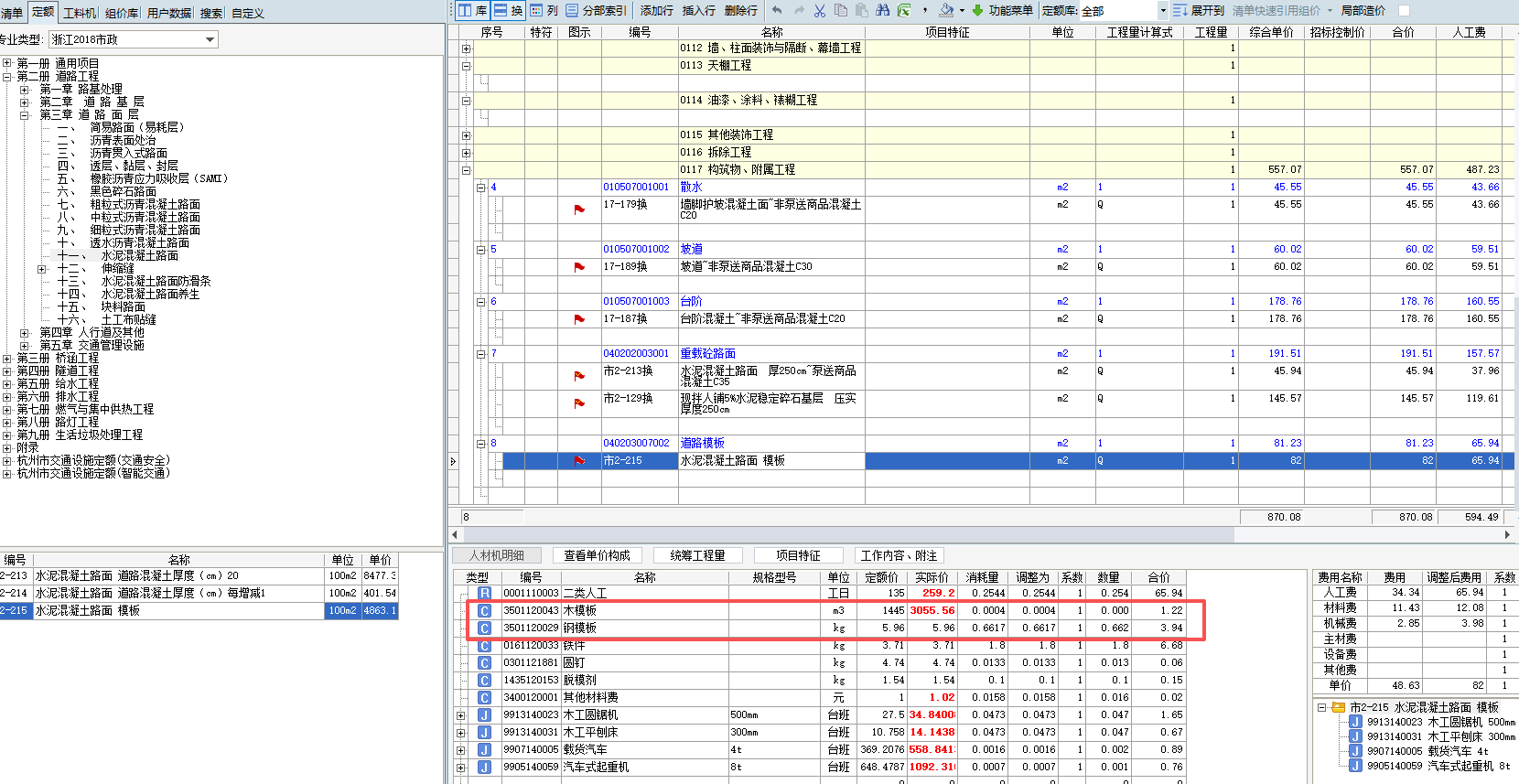Expand 十二、伸缩缝 tree node

[x=41, y=269]
